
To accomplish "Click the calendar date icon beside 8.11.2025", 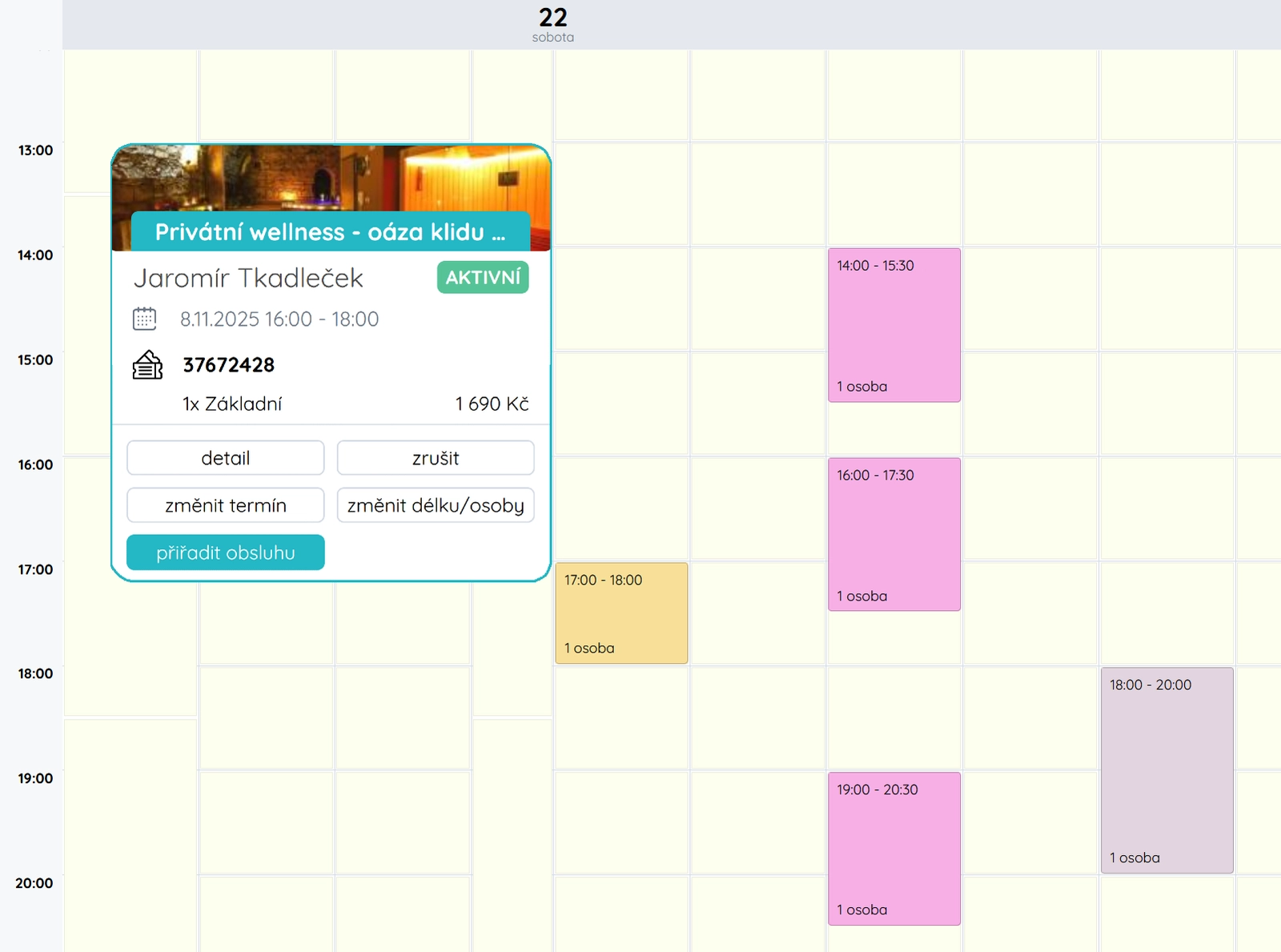I will click(x=143, y=318).
